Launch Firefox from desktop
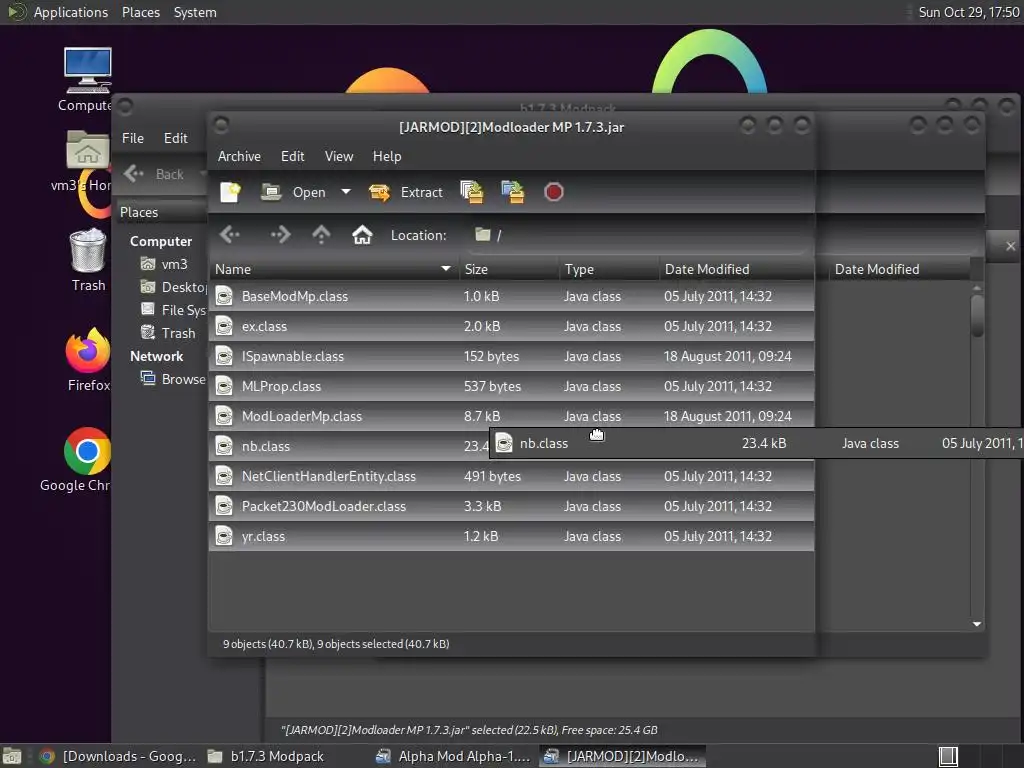The image size is (1024, 768). click(88, 360)
